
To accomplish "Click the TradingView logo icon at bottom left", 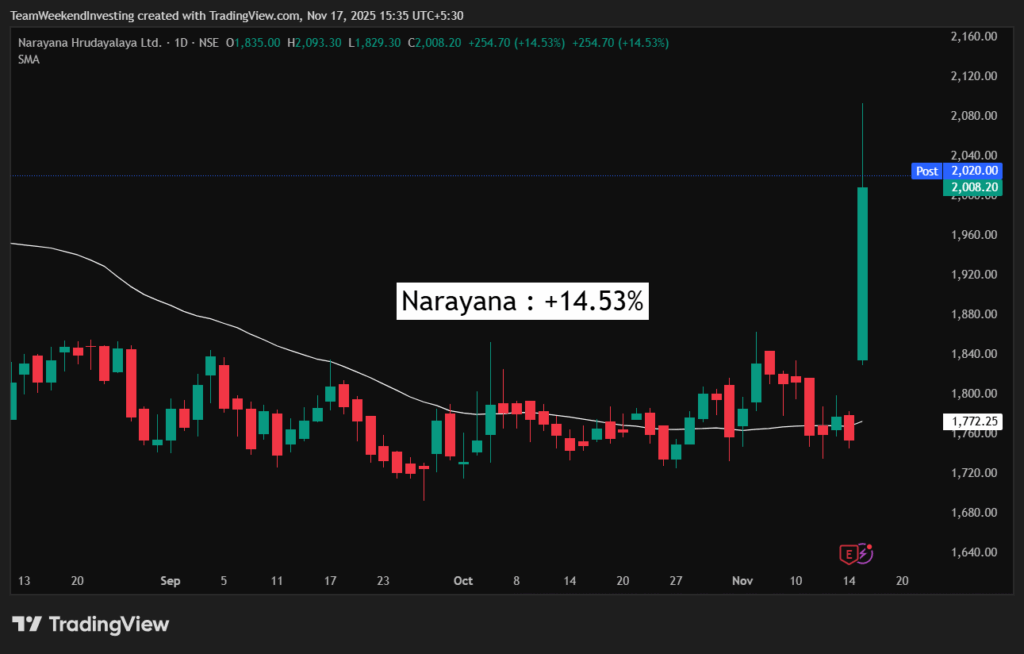I will coord(27,624).
